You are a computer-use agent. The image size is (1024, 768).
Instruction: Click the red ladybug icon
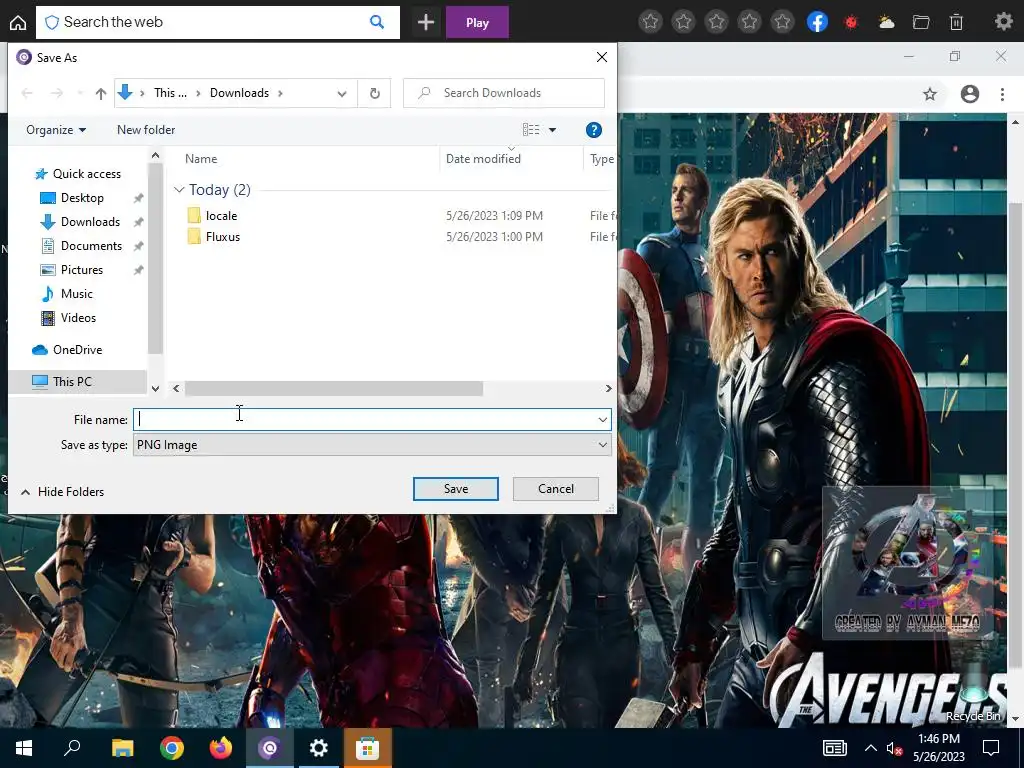tap(851, 23)
